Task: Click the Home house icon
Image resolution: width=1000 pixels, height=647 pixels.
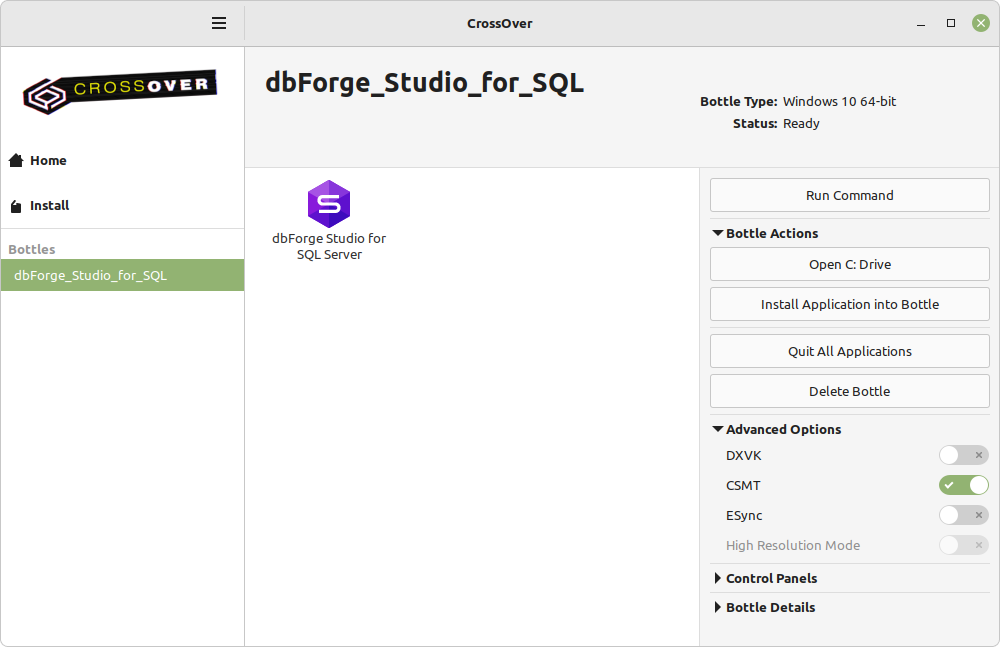Action: (x=16, y=161)
